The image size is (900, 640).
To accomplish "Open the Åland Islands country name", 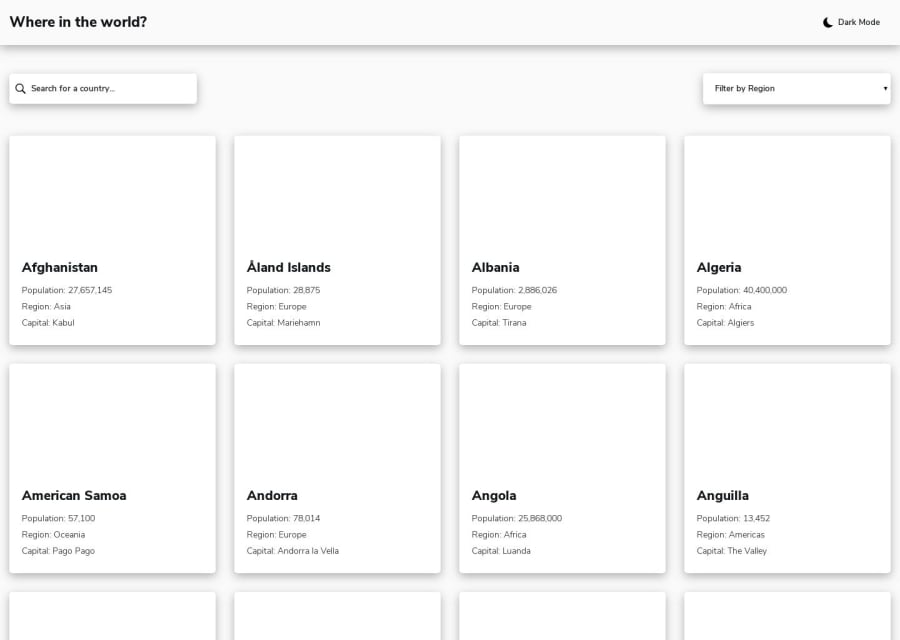I will pos(289,267).
